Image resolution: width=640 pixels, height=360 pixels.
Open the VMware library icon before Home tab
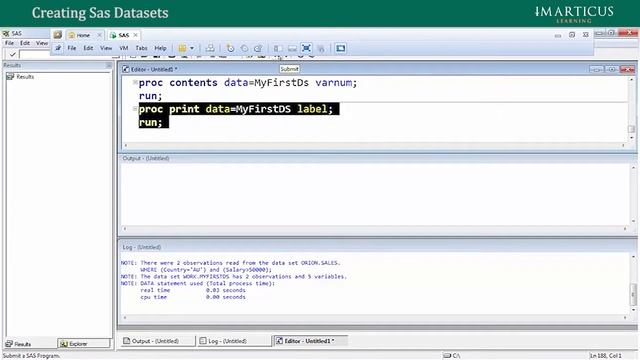tap(58, 35)
